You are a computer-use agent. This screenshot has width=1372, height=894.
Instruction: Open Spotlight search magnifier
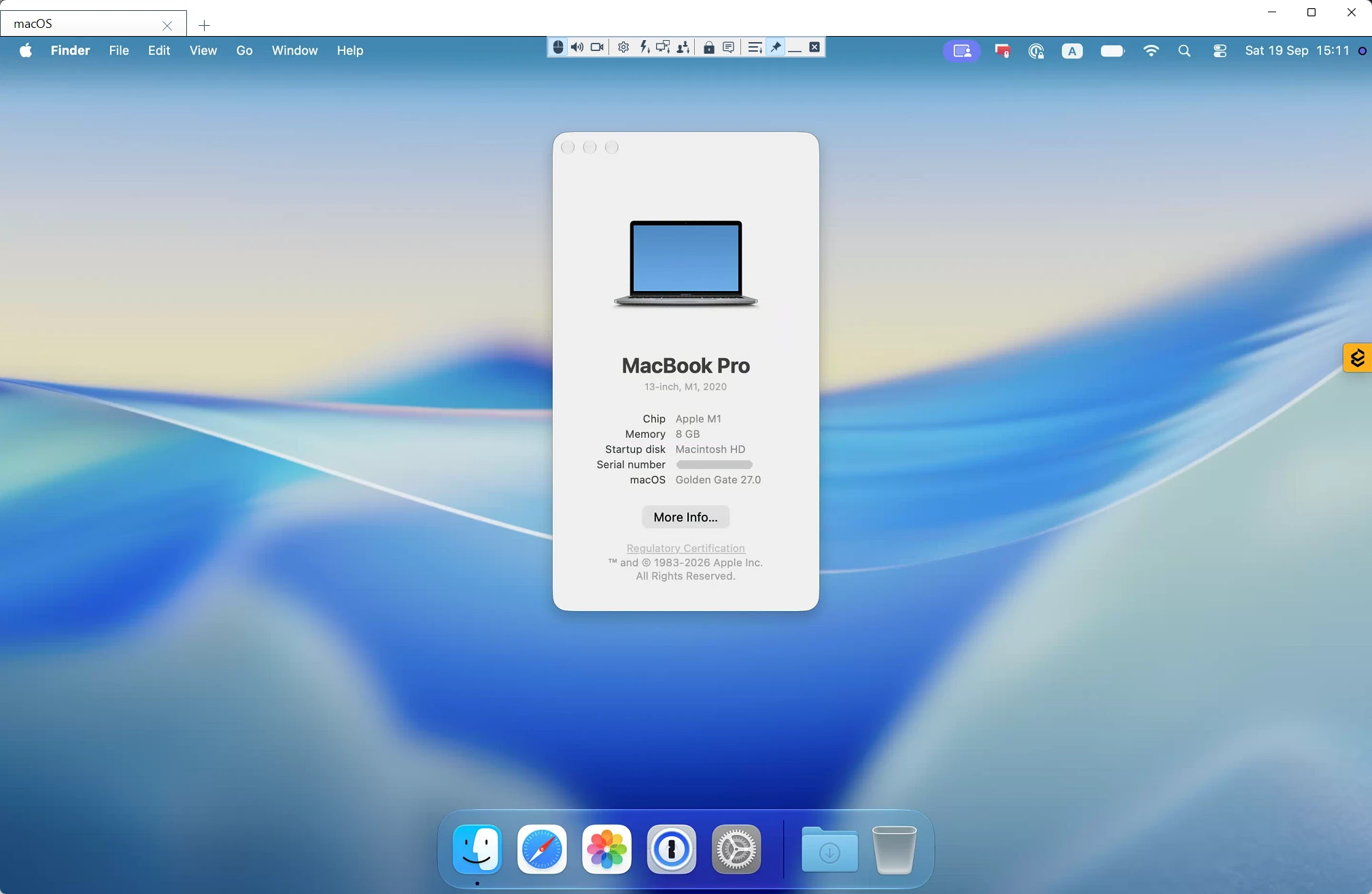[1184, 51]
